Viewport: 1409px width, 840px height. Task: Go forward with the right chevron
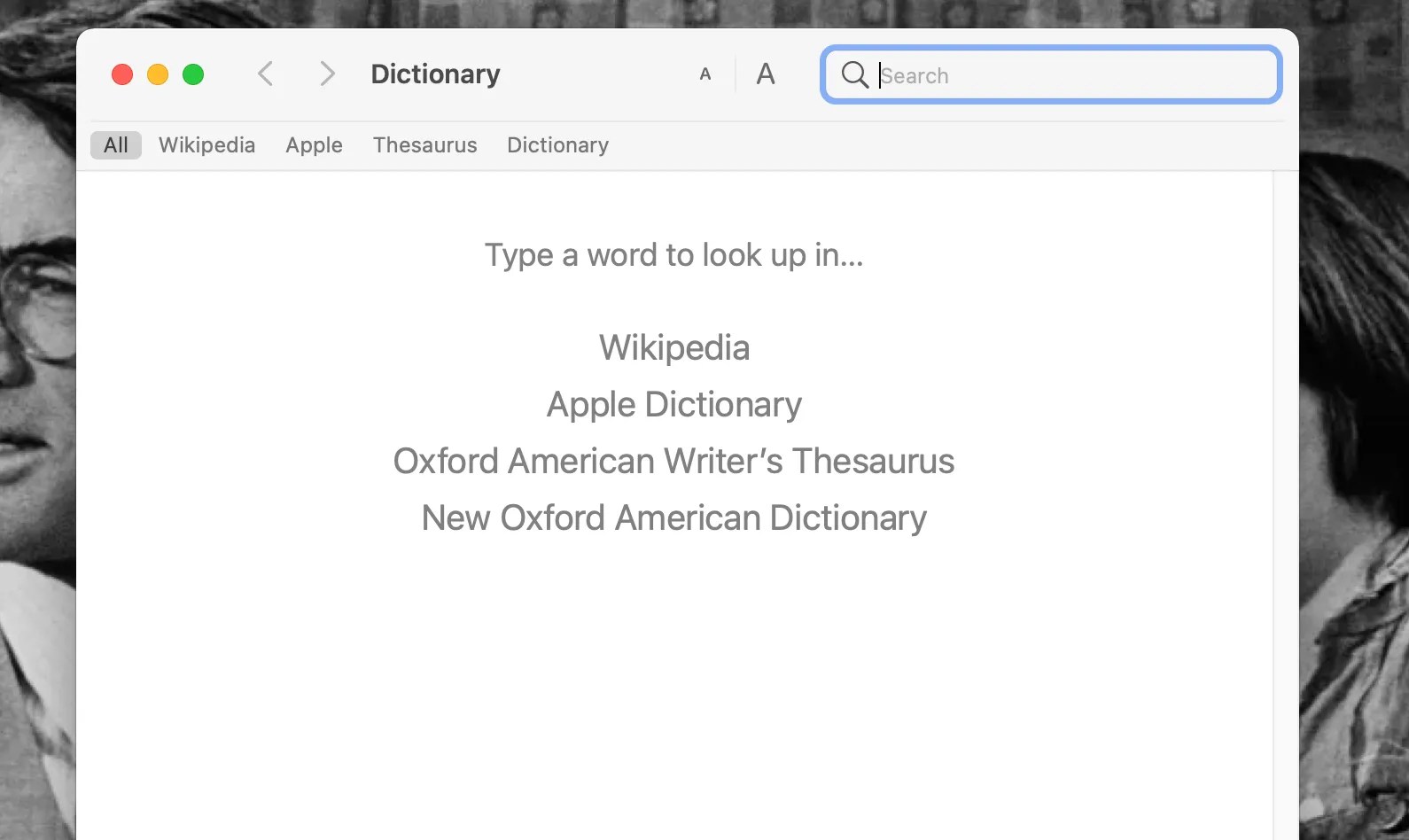click(x=327, y=74)
